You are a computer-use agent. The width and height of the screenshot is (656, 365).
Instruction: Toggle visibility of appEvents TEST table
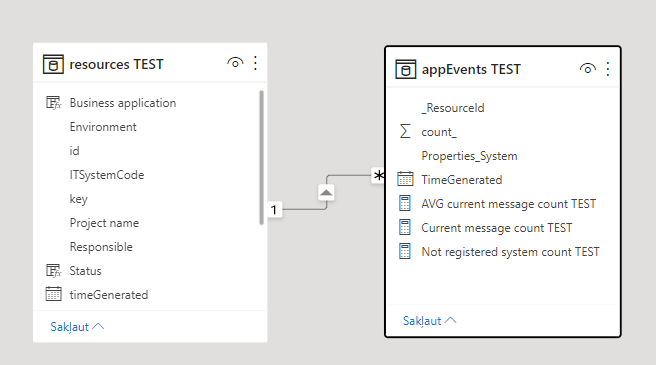click(x=587, y=68)
